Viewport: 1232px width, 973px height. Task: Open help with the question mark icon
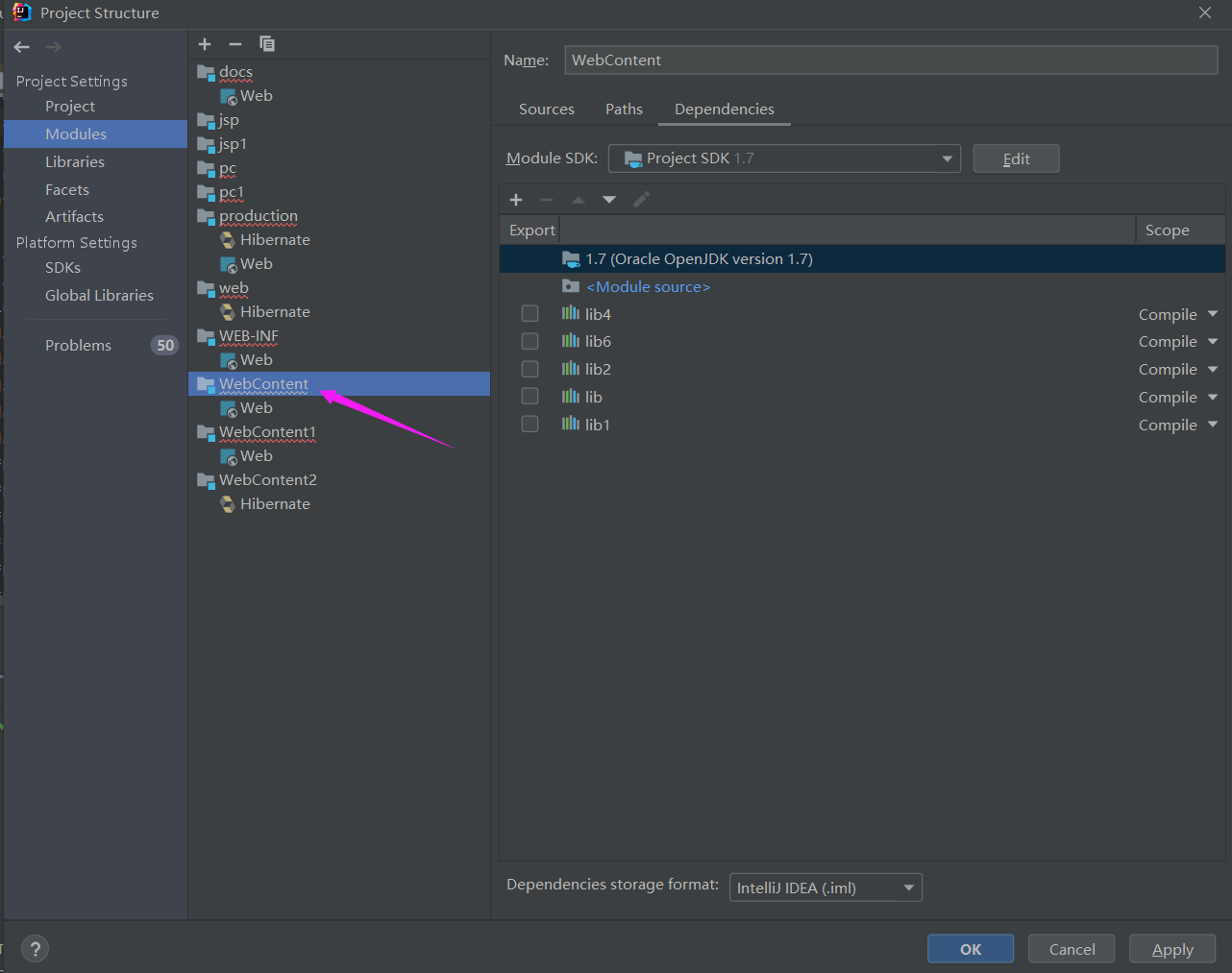pos(36,949)
